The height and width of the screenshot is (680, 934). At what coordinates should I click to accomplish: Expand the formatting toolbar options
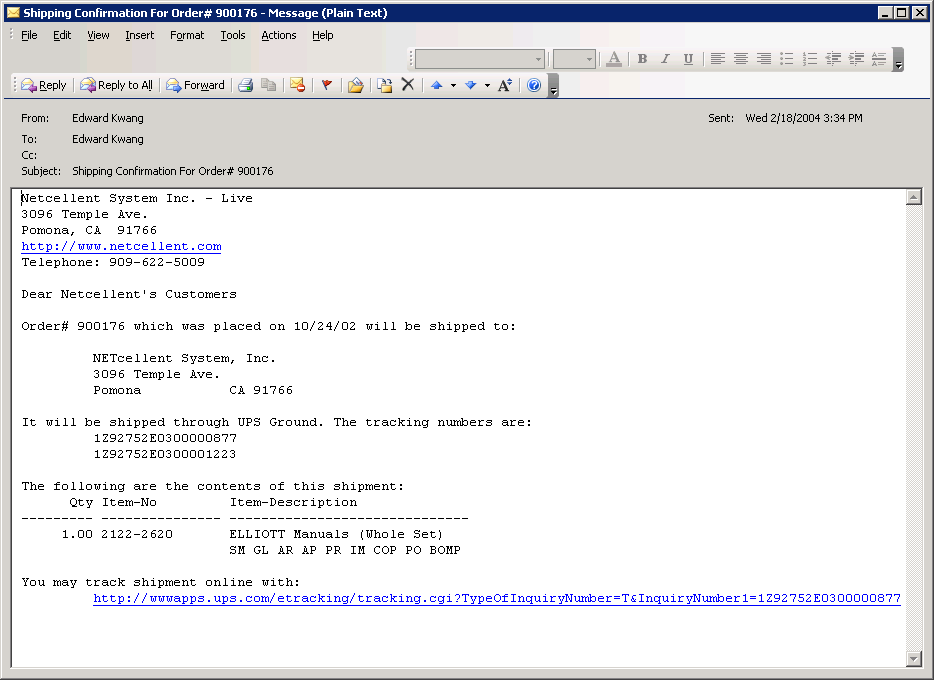click(x=898, y=60)
